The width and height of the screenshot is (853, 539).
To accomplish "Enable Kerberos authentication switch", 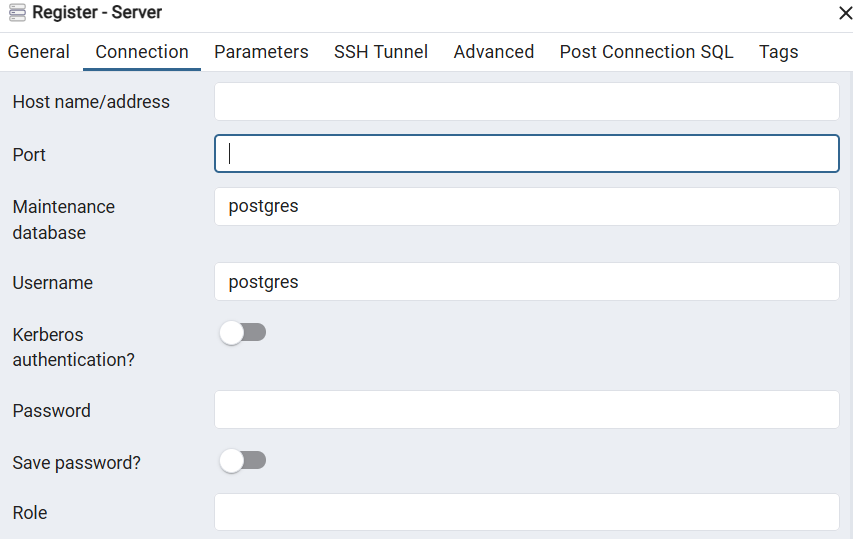I will tap(243, 333).
